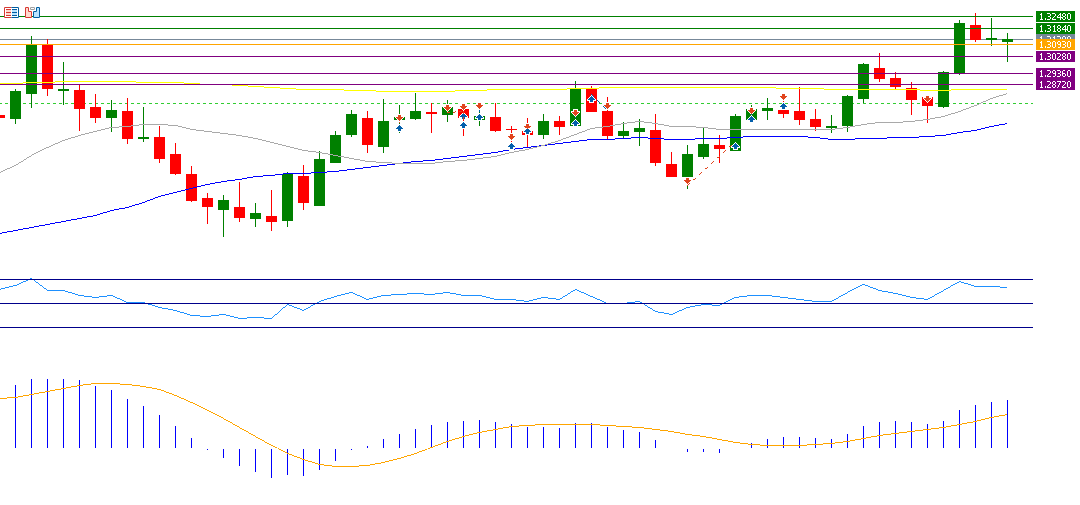Click the last candle on the chart
Screen dimensions: 1080x505
(1007, 41)
